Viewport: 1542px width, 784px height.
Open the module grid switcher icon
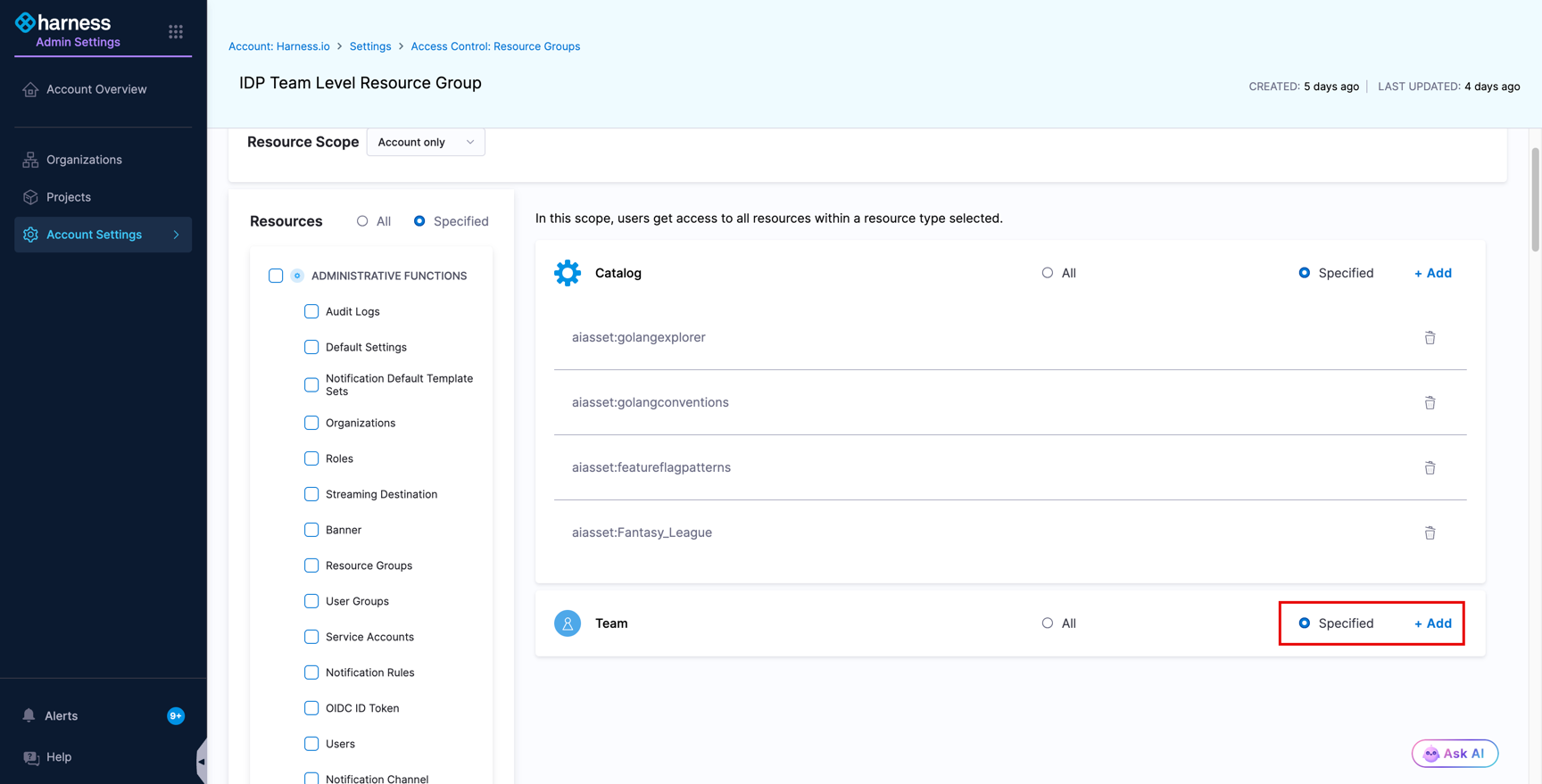tap(176, 32)
